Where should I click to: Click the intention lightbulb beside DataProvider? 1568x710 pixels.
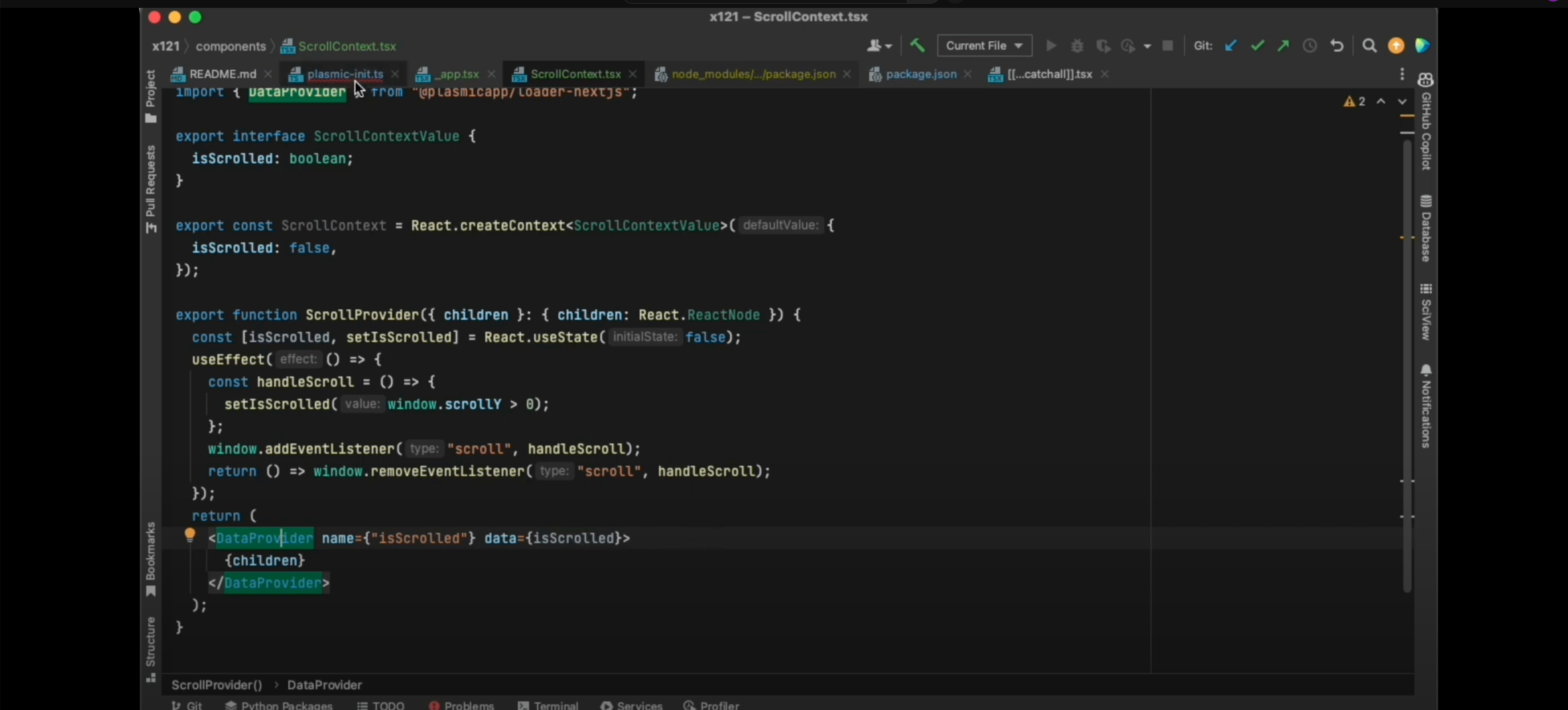coord(190,535)
